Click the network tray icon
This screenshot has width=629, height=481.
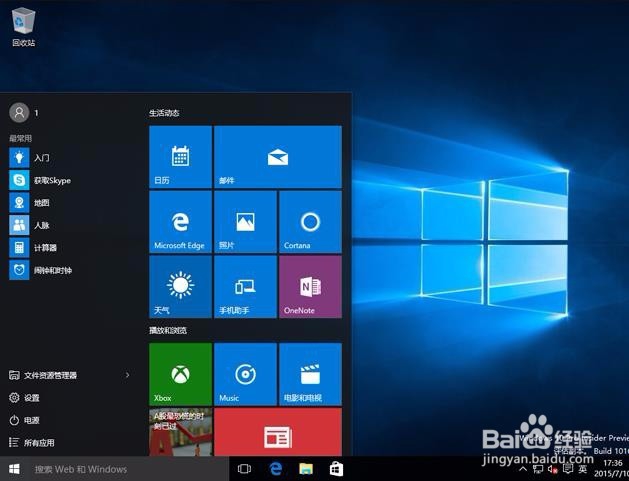click(538, 469)
